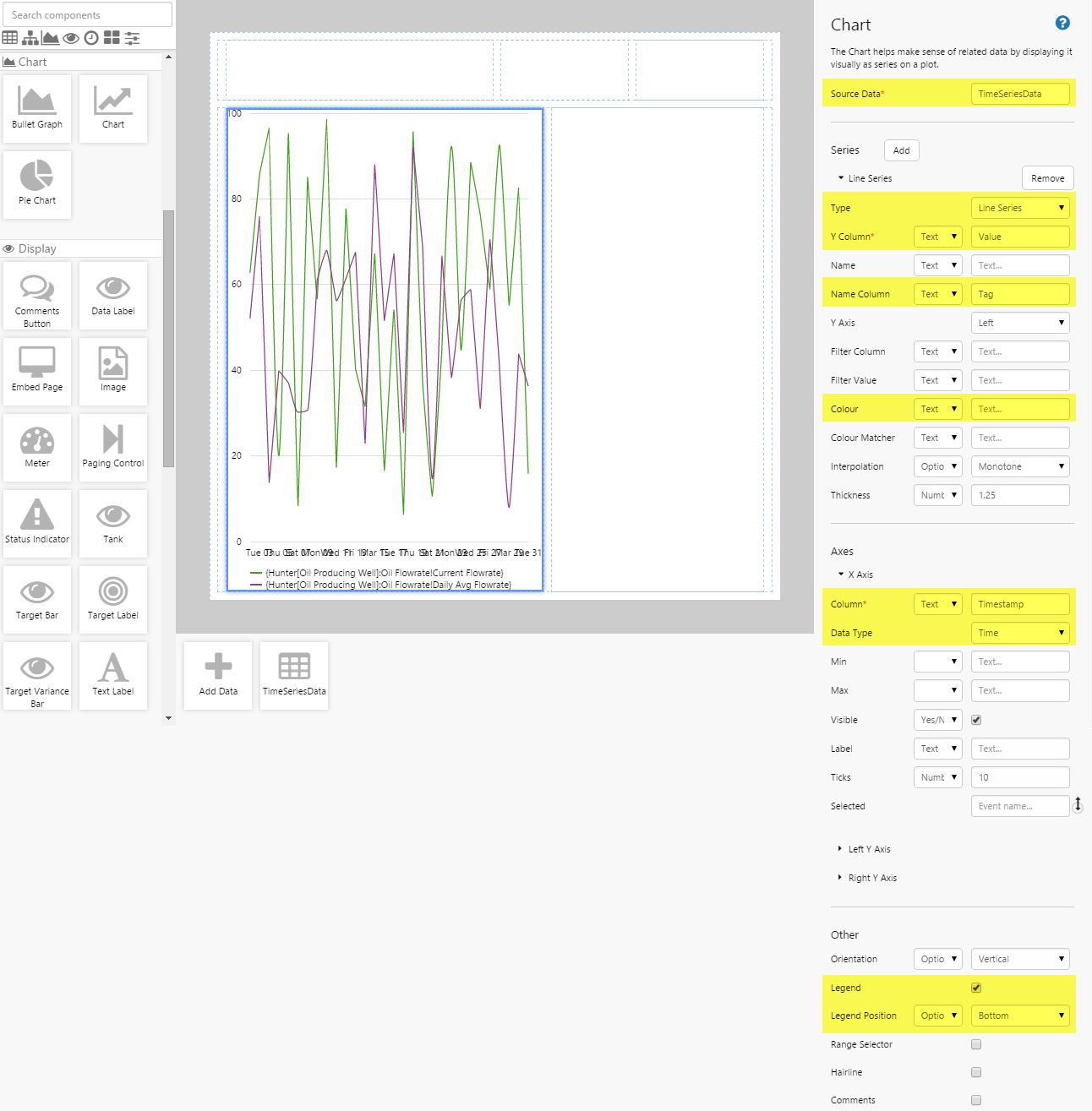Viewport: 1092px width, 1111px height.
Task: Enable the Hairline checkbox
Action: [976, 1072]
